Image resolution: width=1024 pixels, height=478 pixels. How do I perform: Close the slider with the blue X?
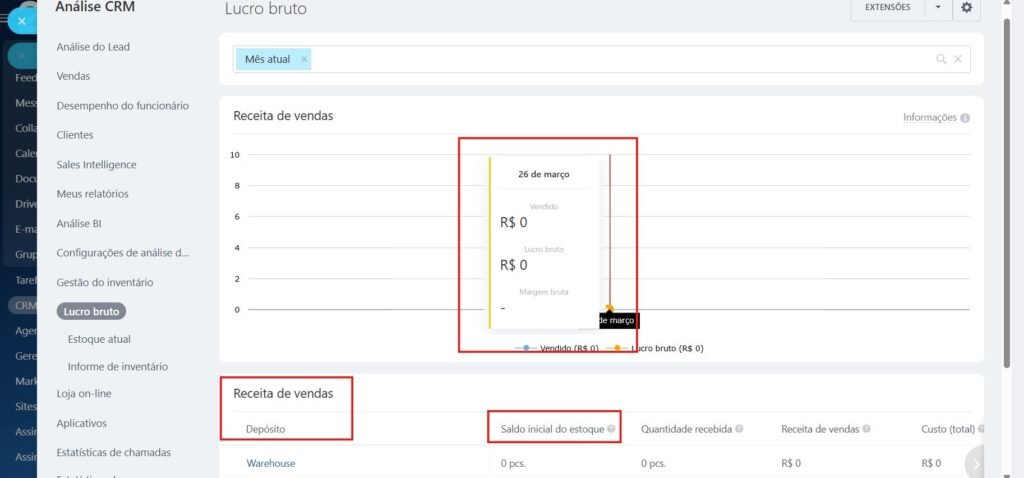point(22,21)
